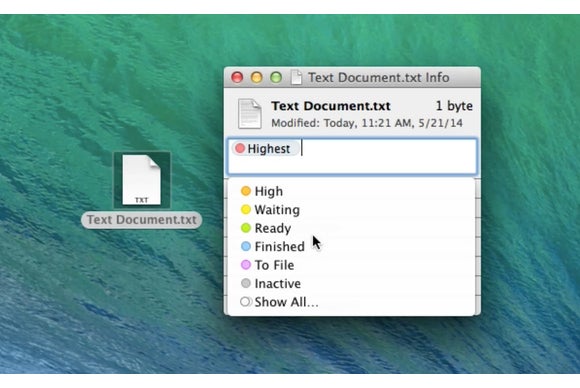The width and height of the screenshot is (580, 388).
Task: Click the purple To File tag dot
Action: (246, 265)
